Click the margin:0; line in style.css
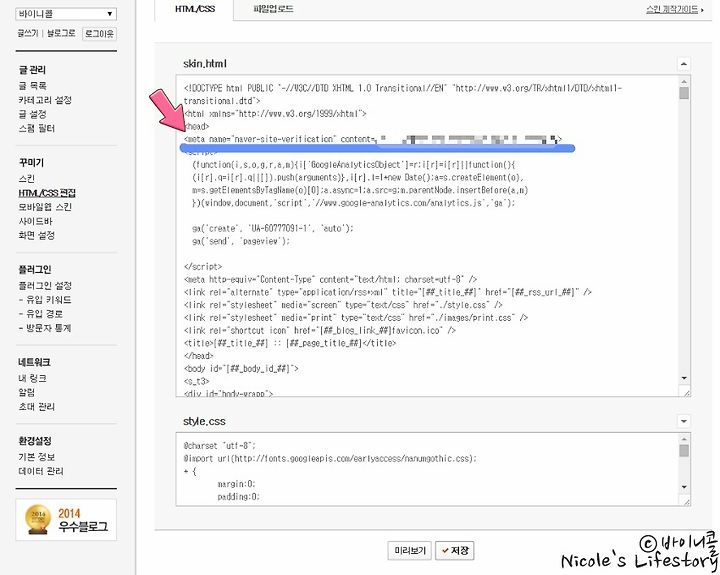This screenshot has width=720, height=575. point(236,484)
